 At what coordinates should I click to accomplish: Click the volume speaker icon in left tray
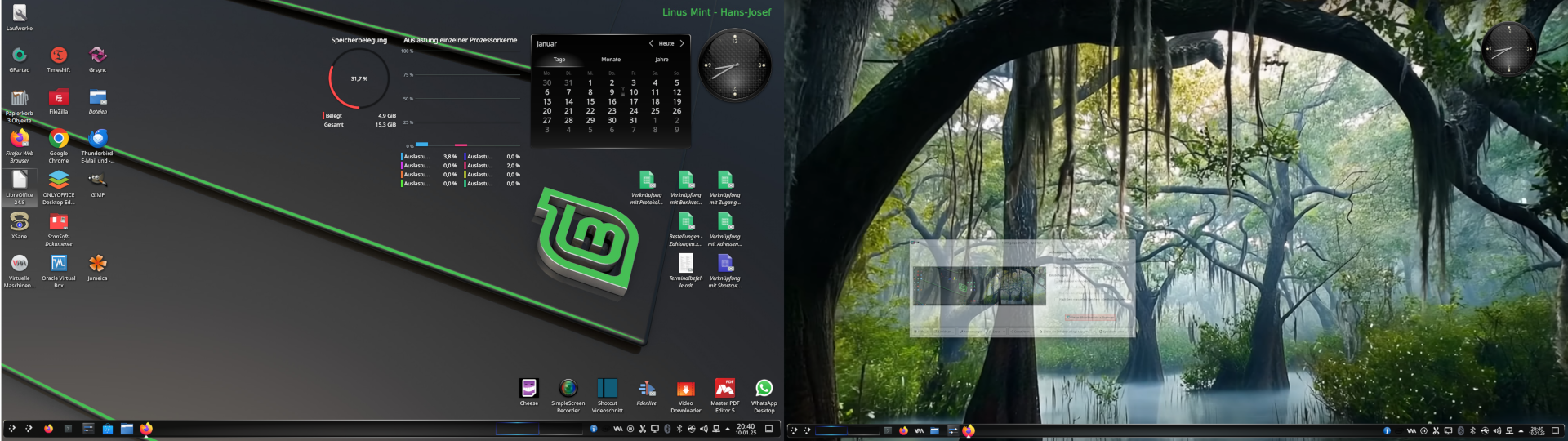(703, 429)
